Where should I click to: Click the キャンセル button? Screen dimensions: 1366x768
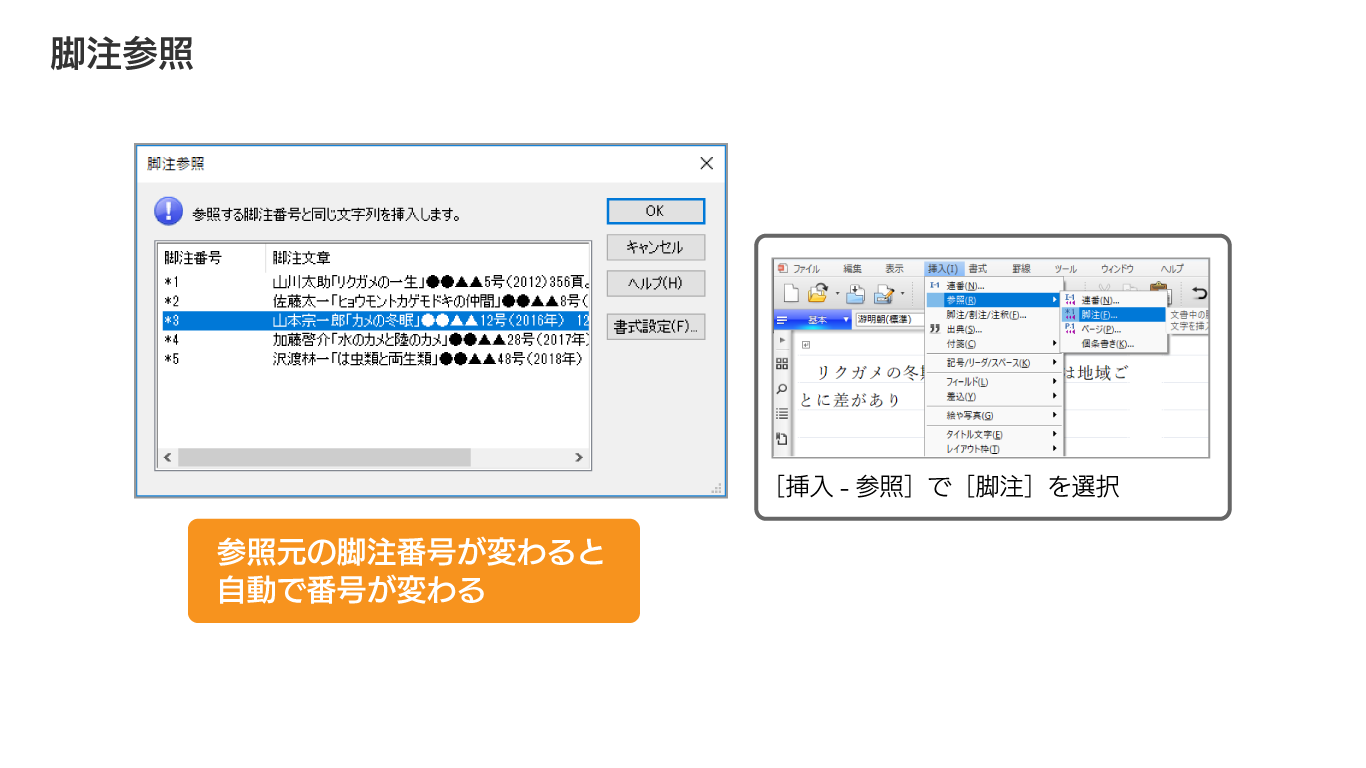pos(655,247)
